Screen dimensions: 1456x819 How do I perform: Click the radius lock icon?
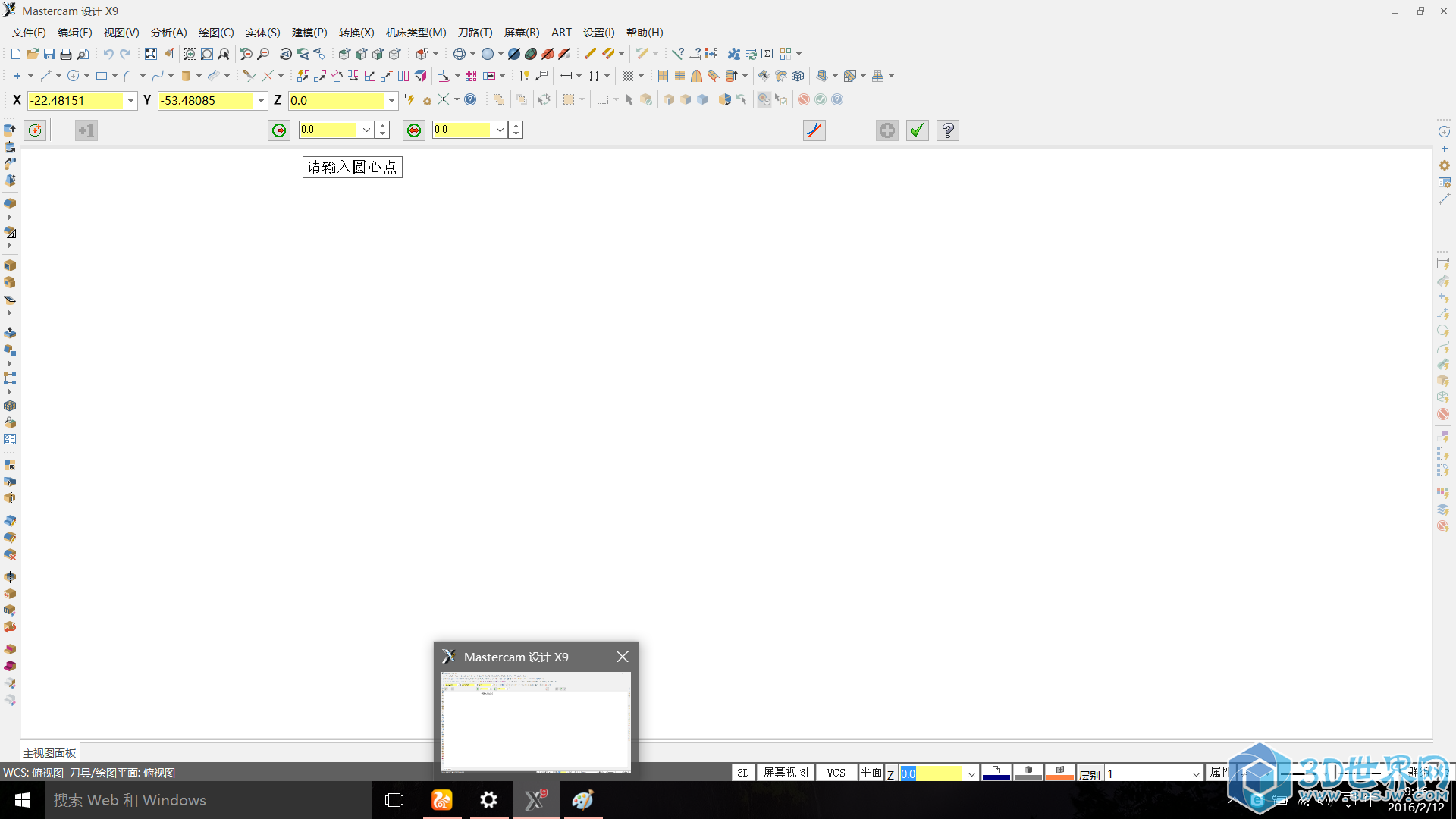pyautogui.click(x=279, y=130)
